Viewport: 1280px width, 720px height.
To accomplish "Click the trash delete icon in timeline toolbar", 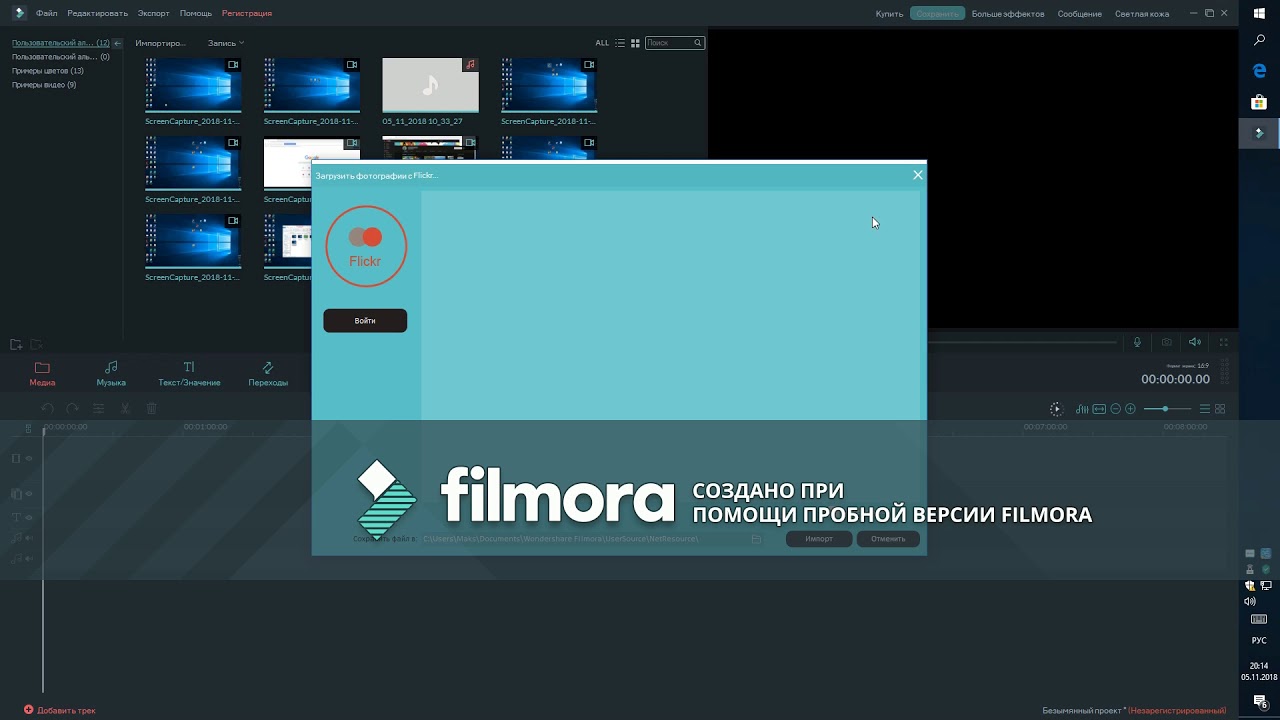I will pyautogui.click(x=152, y=409).
